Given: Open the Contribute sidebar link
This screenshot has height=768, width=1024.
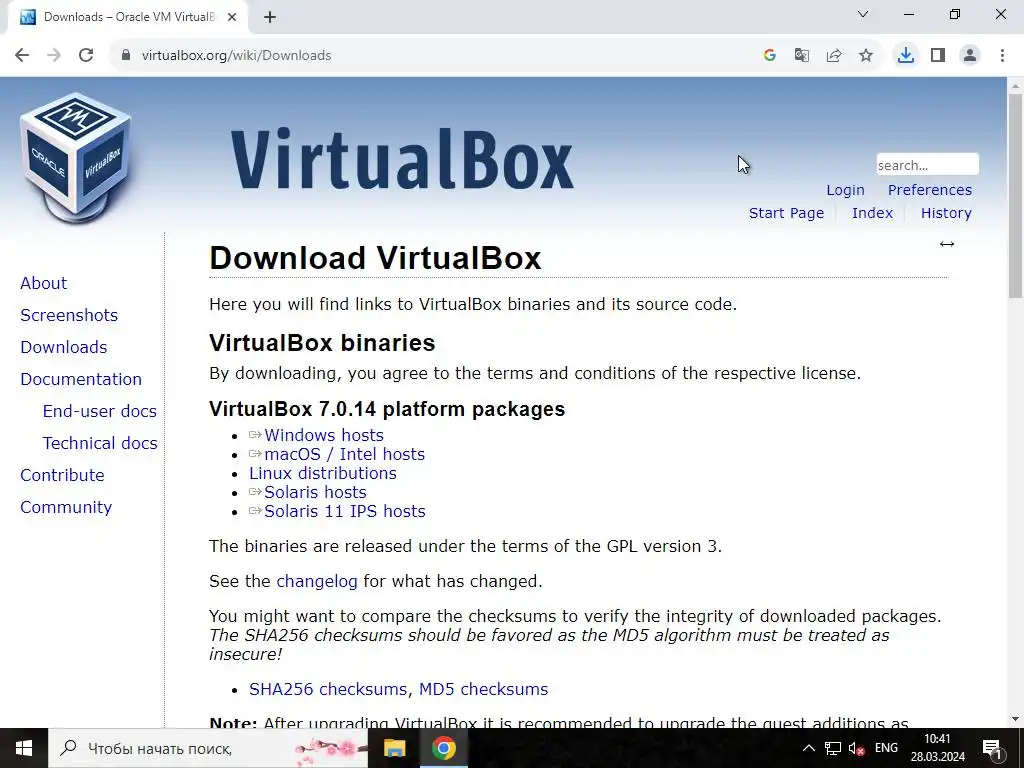Looking at the screenshot, I should pos(62,475).
